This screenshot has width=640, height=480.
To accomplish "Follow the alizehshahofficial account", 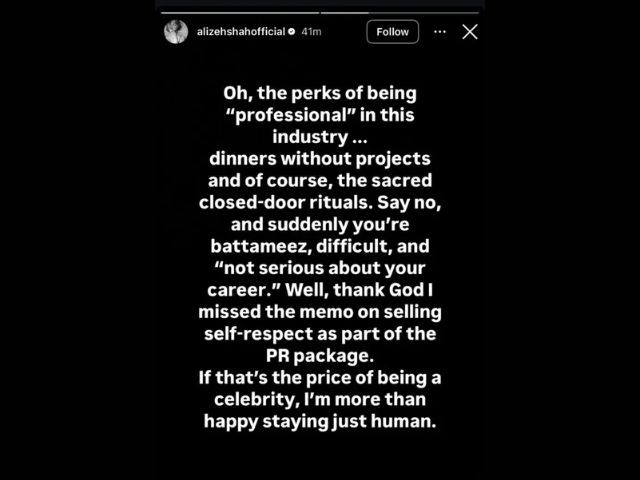I will [392, 32].
